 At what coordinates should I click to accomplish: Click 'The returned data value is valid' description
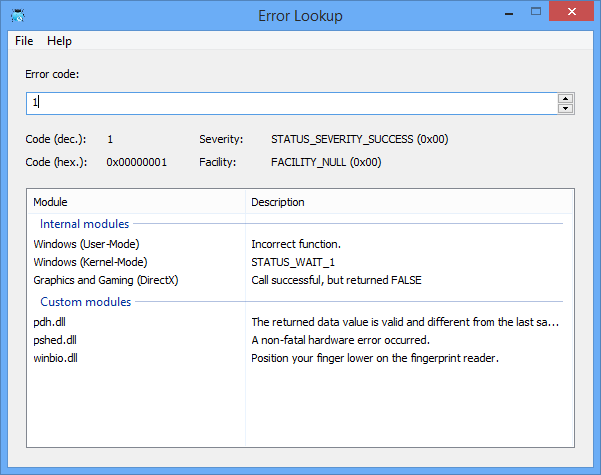click(x=405, y=322)
